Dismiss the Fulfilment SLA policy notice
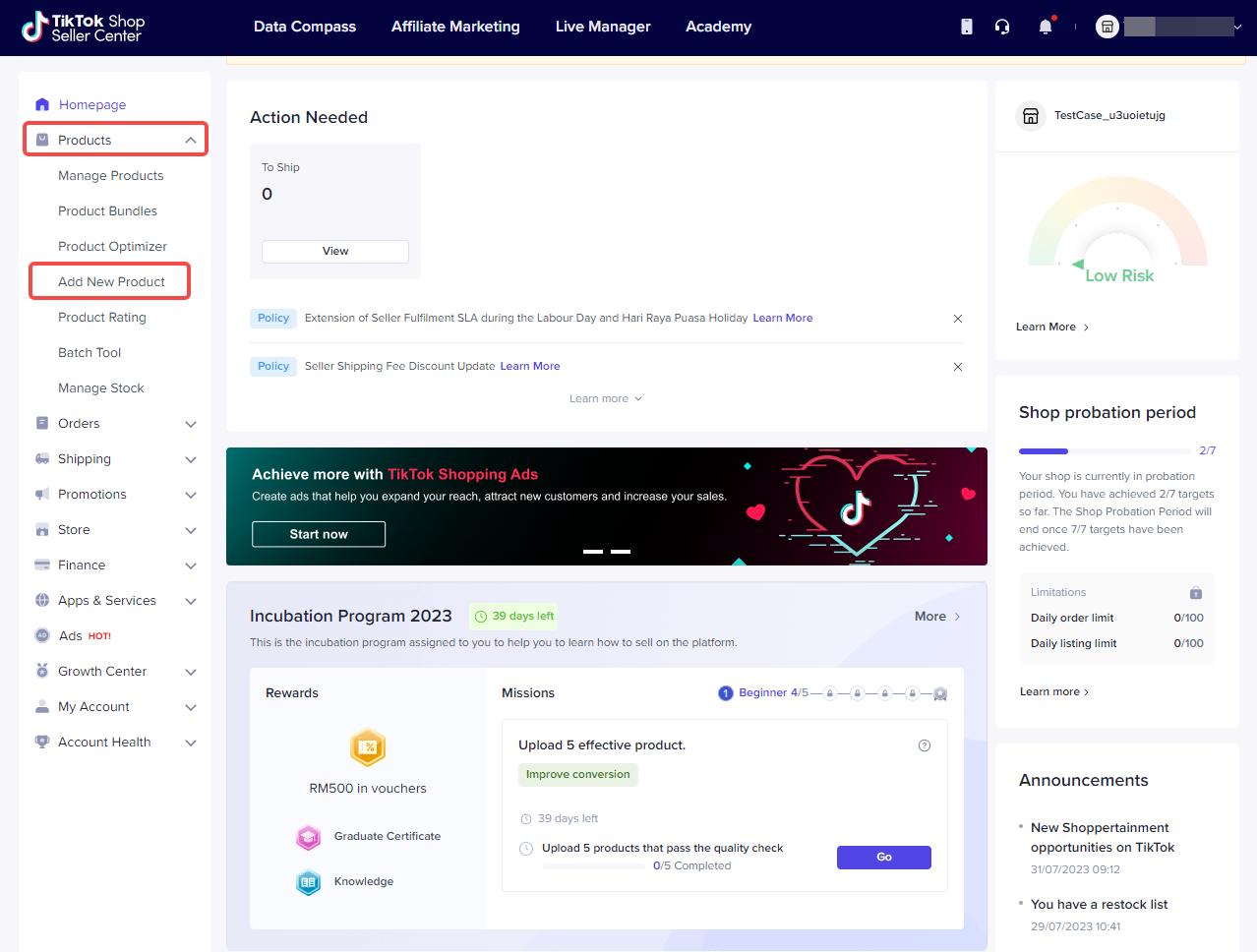Screen dimensions: 1257x952 [958, 319]
